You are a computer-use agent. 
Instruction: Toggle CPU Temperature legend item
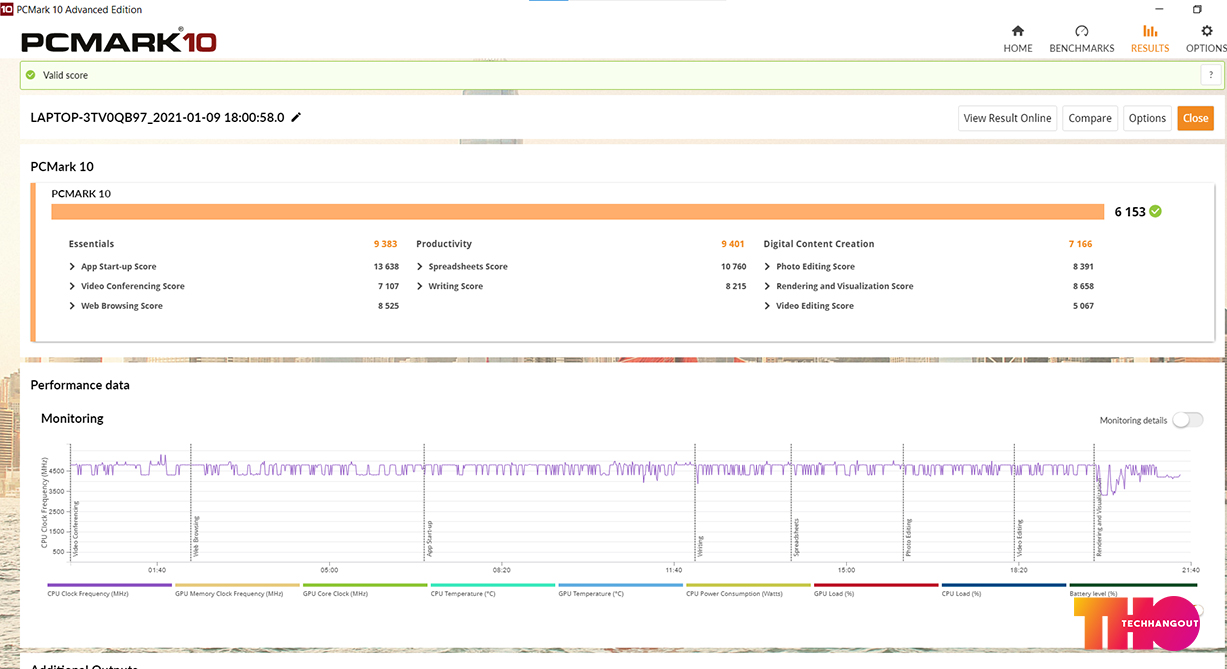pyautogui.click(x=493, y=589)
